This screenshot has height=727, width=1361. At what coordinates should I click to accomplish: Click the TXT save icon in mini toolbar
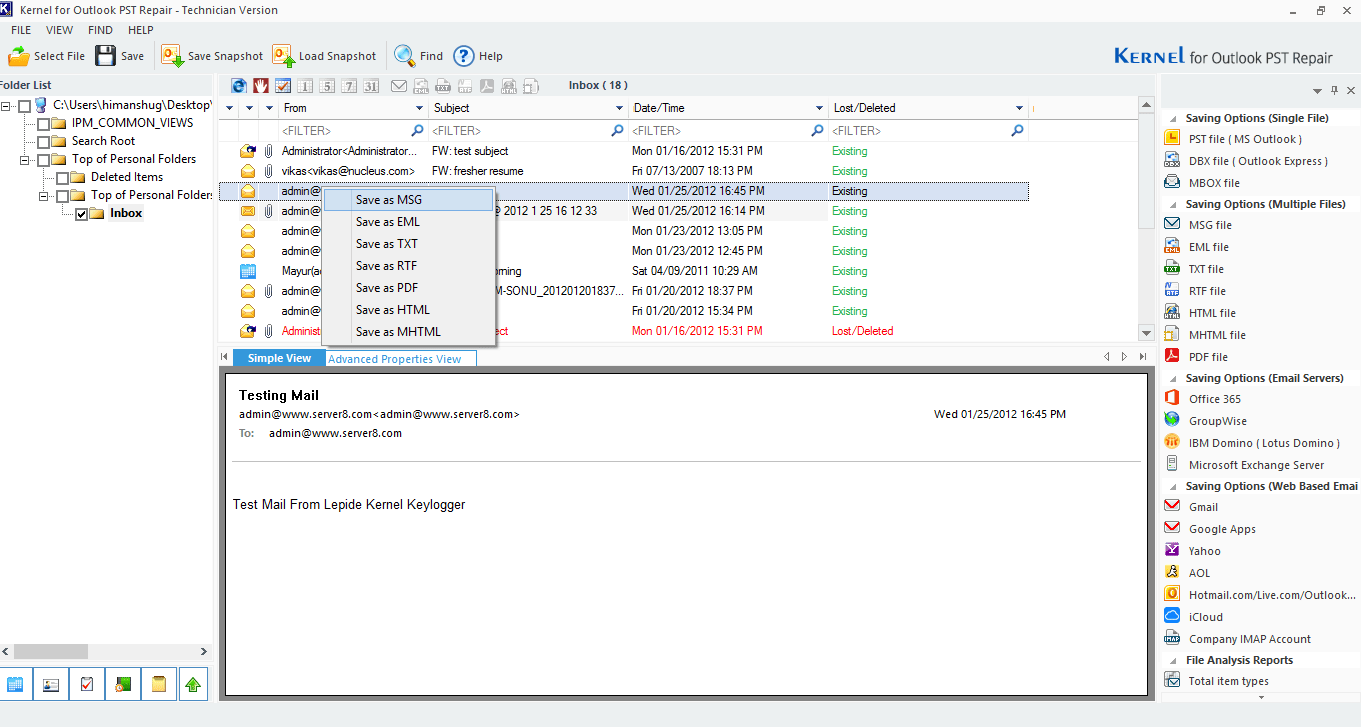point(443,86)
